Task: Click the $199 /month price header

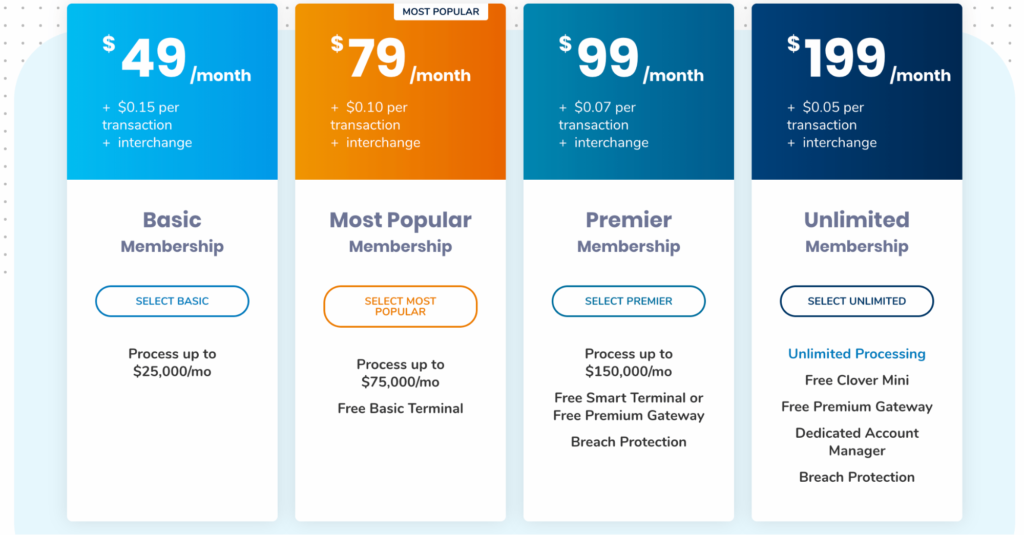Action: tap(869, 59)
